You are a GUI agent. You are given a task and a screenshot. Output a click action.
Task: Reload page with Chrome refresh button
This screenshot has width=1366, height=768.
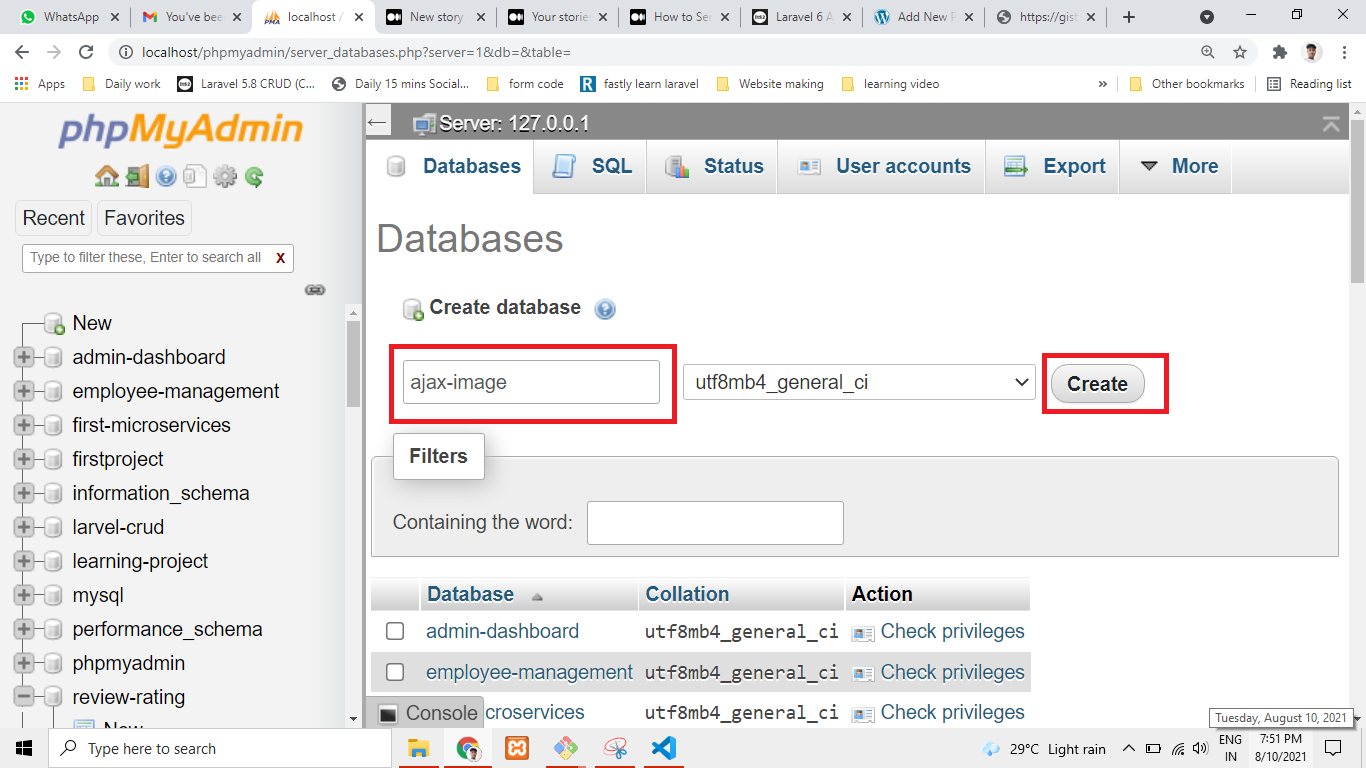tap(86, 52)
